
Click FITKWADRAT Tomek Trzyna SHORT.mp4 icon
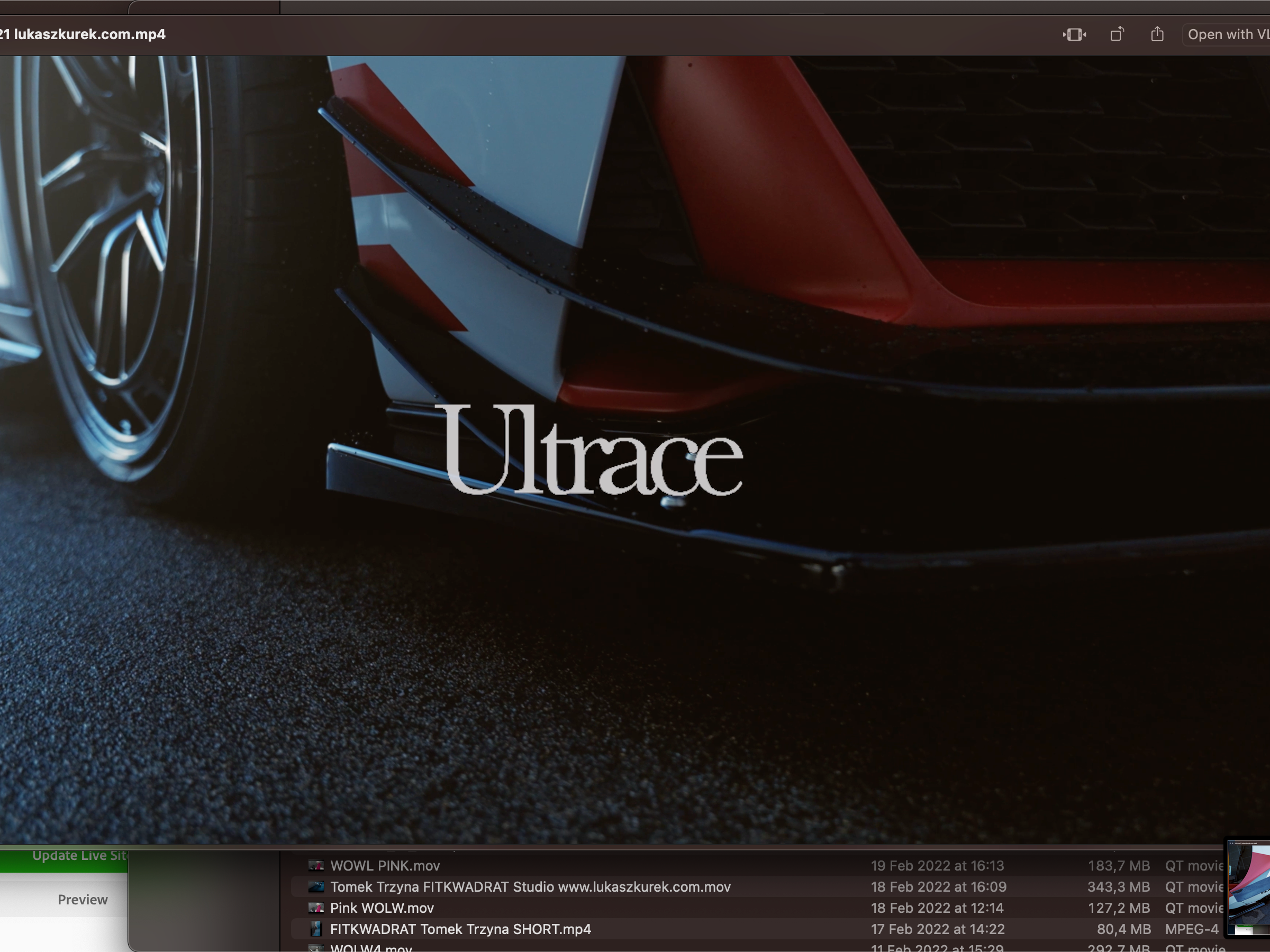[316, 929]
